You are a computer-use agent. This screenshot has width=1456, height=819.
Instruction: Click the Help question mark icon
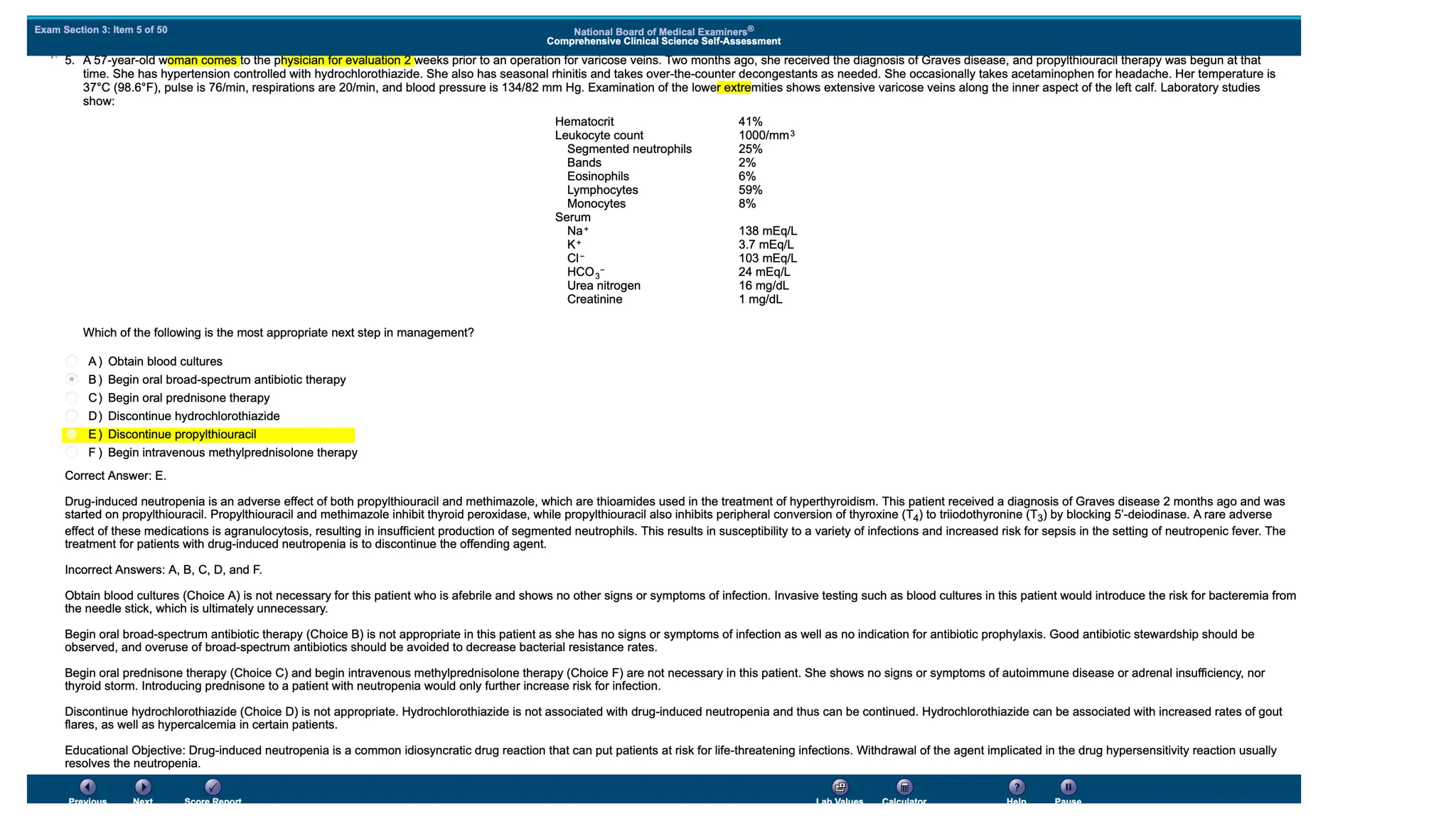[1017, 787]
